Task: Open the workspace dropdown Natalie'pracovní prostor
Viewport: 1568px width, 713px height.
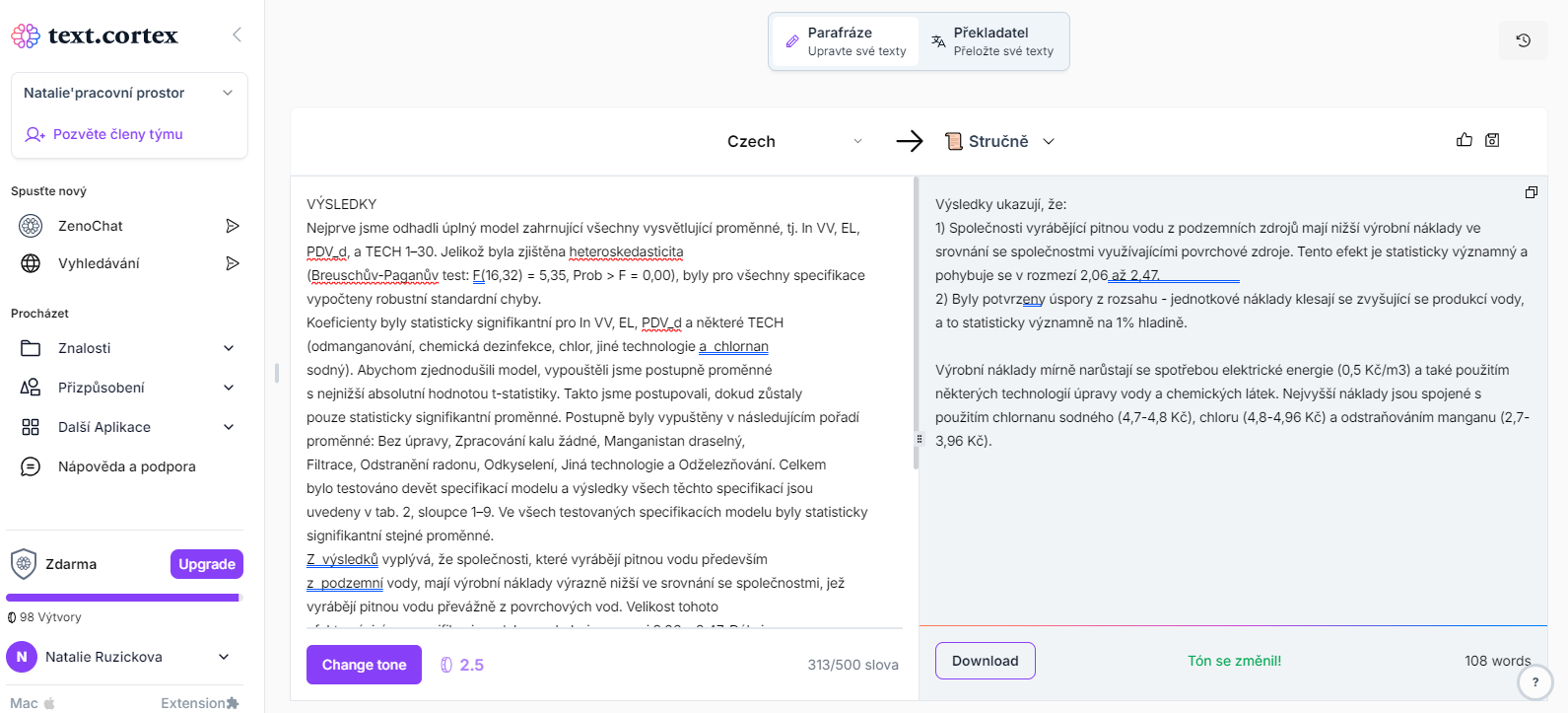Action: pos(129,93)
